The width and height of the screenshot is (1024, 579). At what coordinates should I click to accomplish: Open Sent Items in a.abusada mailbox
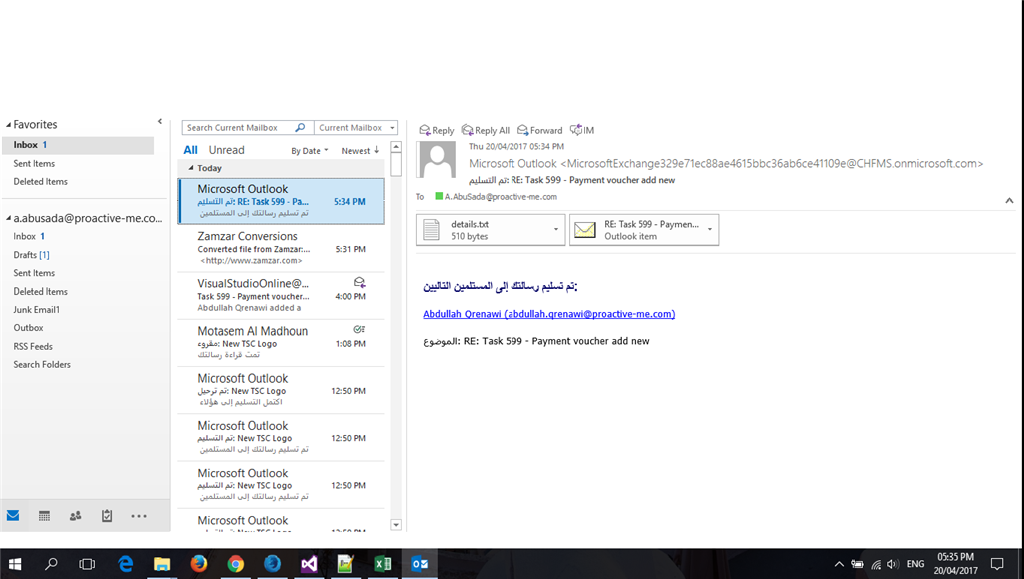(x=34, y=274)
